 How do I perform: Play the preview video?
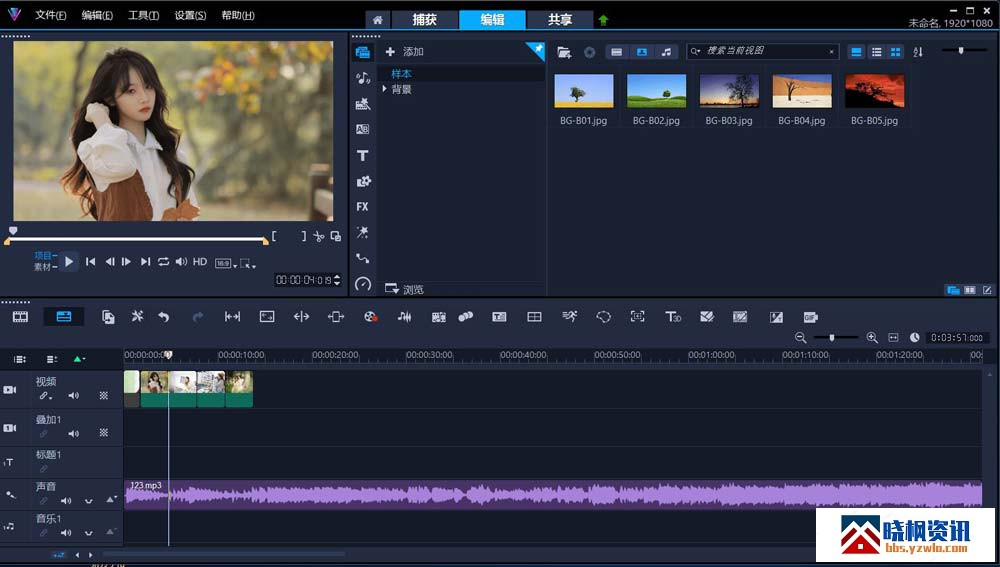tap(69, 261)
